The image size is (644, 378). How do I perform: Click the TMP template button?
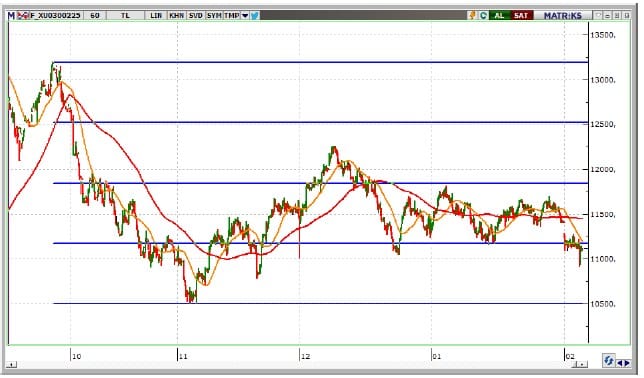pos(232,16)
